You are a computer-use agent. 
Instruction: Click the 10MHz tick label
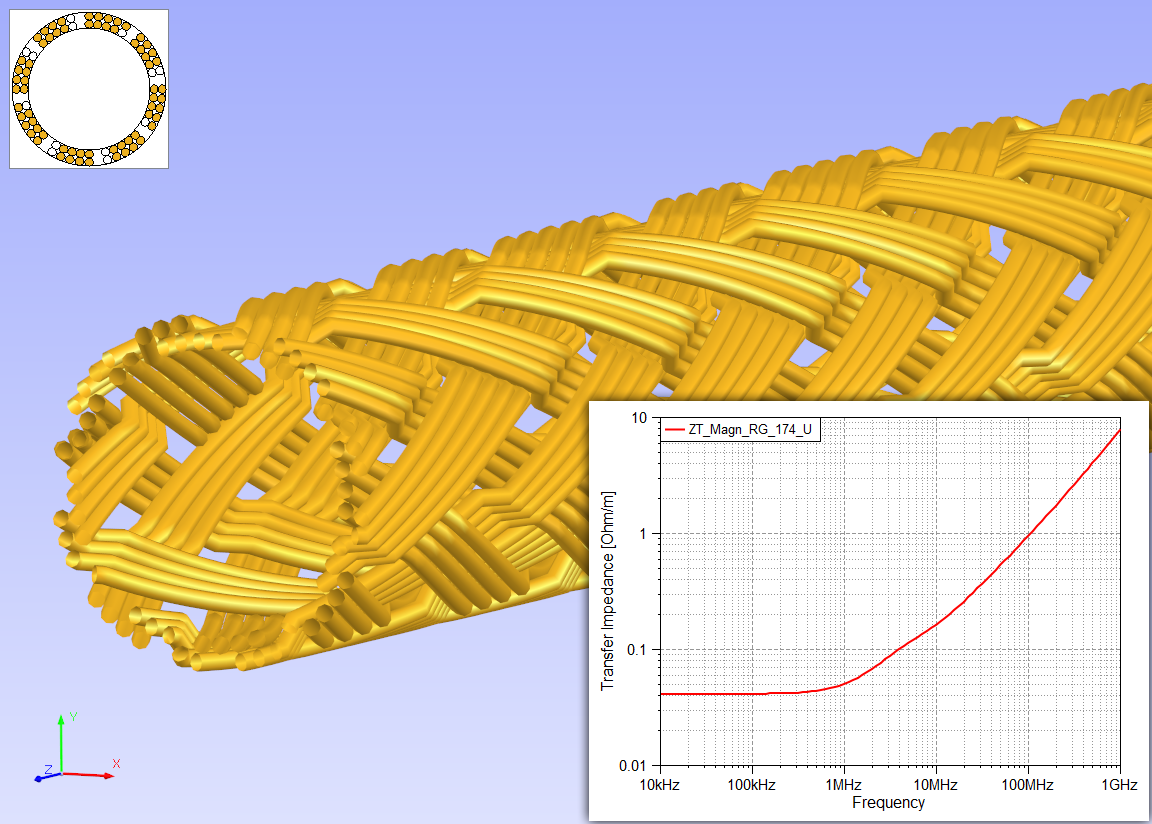(935, 785)
